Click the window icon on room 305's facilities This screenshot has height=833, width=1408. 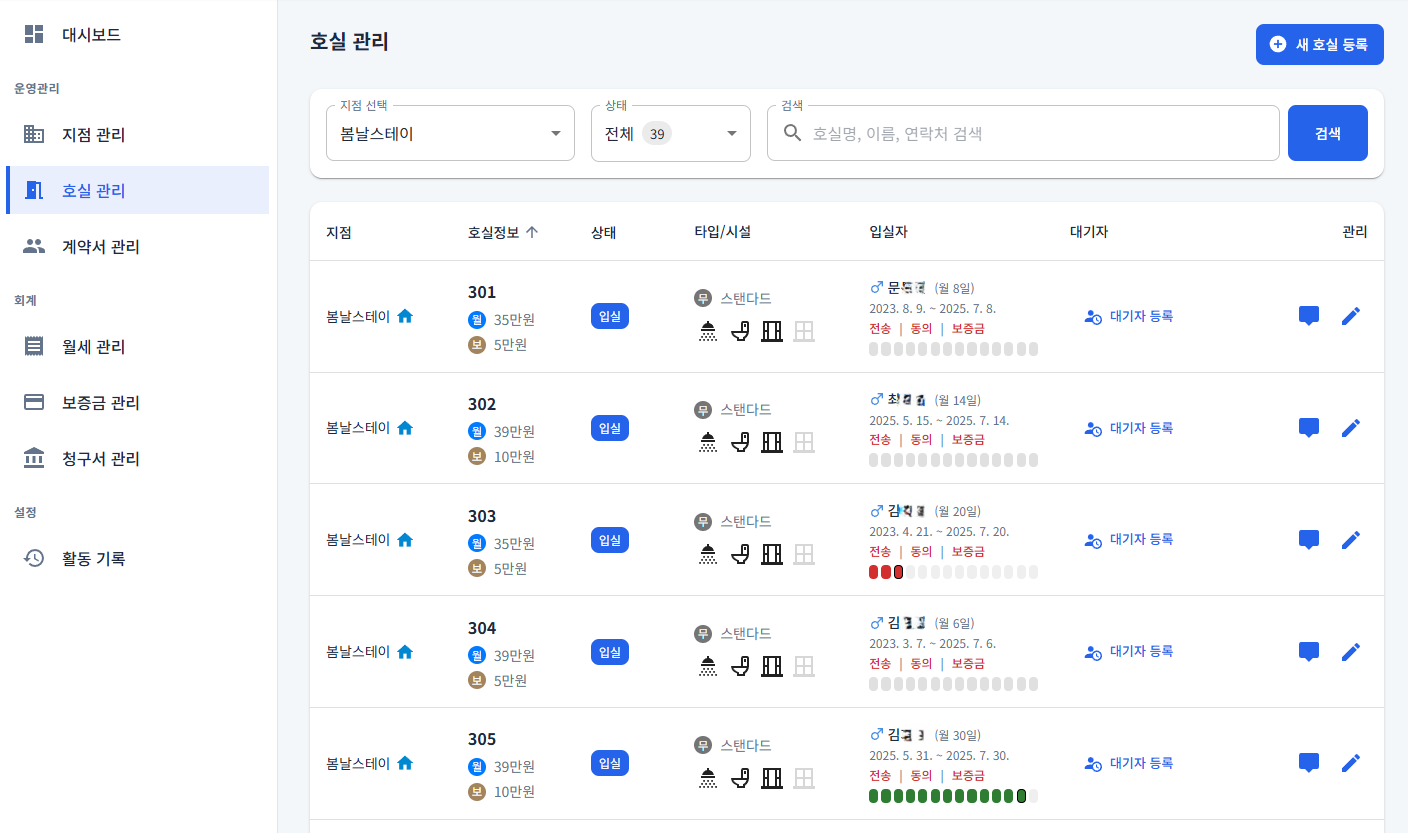coord(804,777)
